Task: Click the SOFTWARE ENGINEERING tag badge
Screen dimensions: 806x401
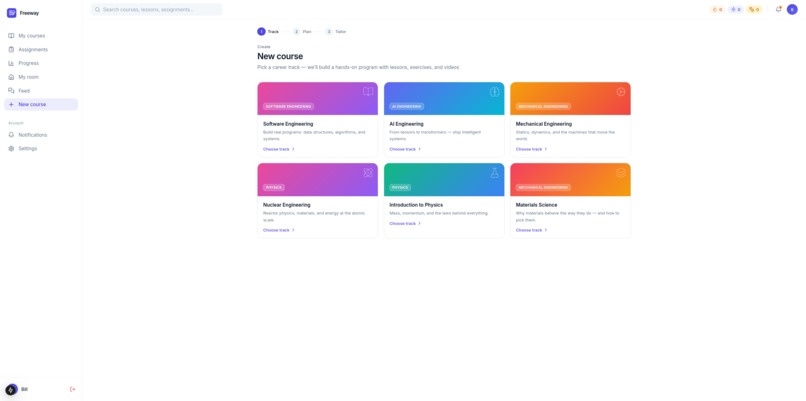Action: [288, 107]
